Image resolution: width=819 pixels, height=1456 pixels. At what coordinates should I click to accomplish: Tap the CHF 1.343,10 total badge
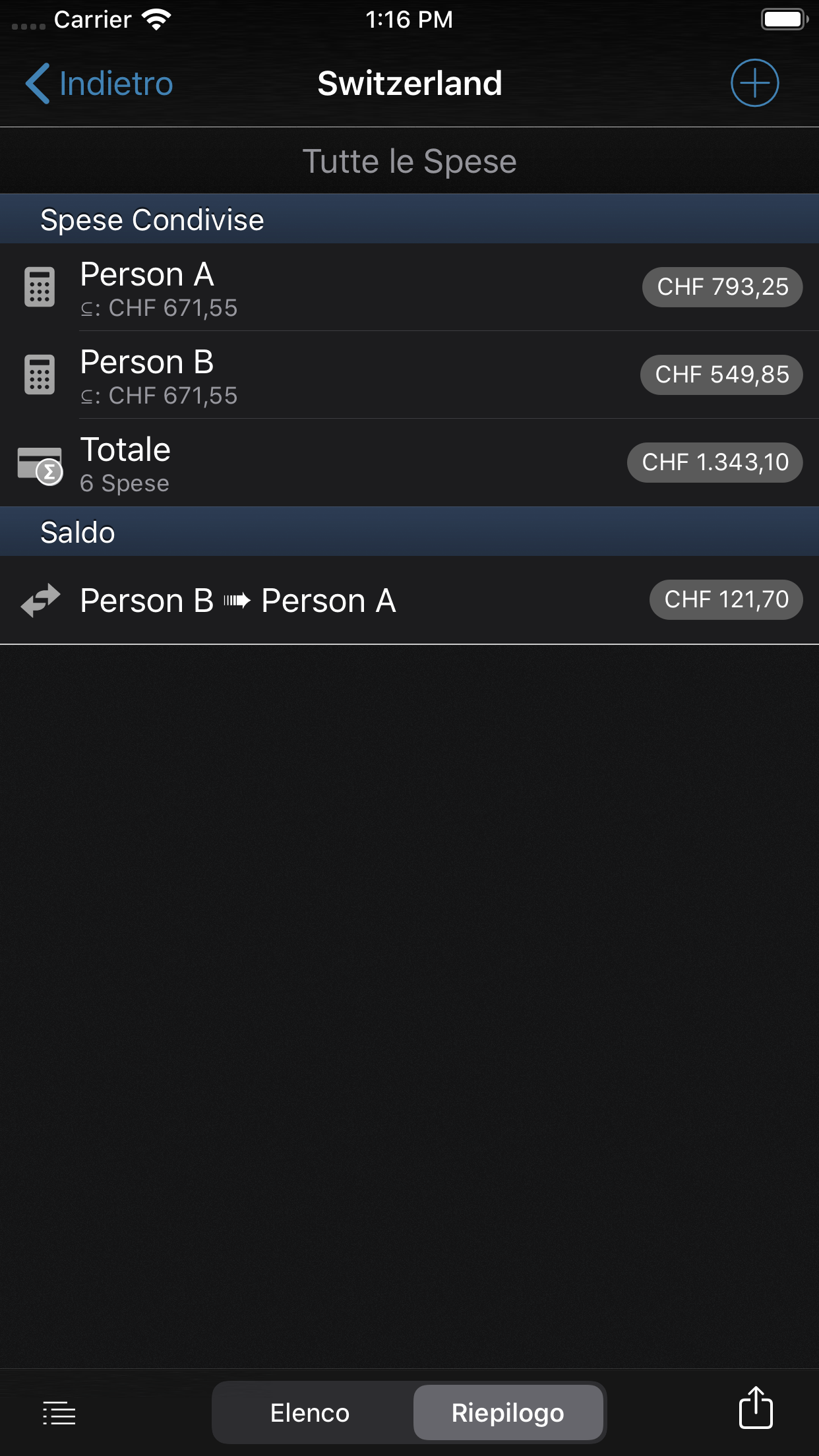715,462
